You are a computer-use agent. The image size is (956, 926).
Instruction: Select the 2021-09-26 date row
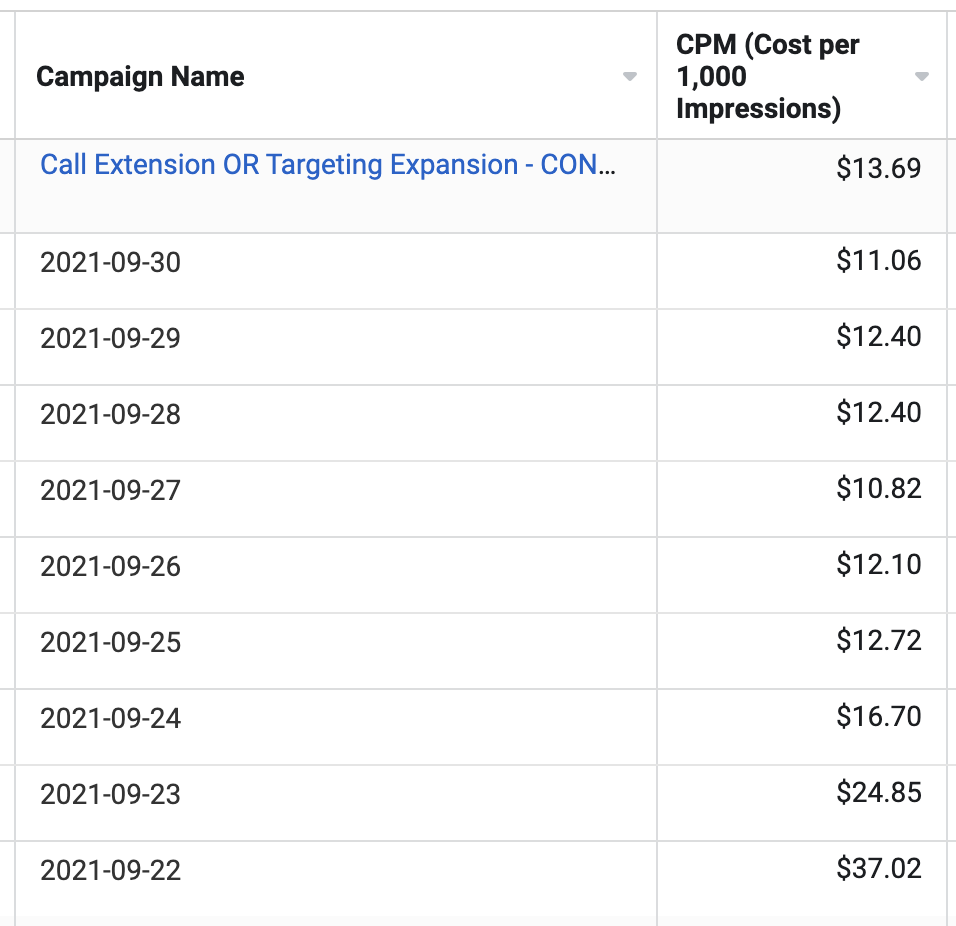click(110, 567)
